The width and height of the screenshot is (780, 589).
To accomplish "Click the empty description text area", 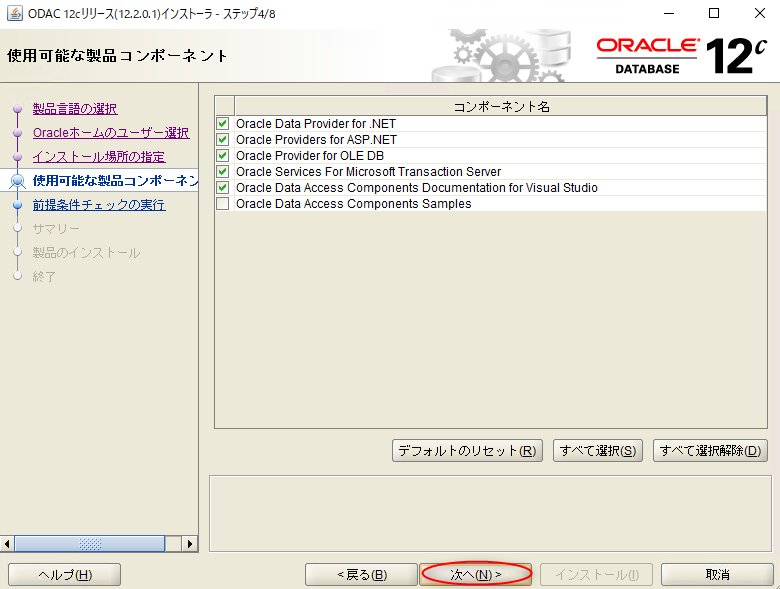I will 490,513.
